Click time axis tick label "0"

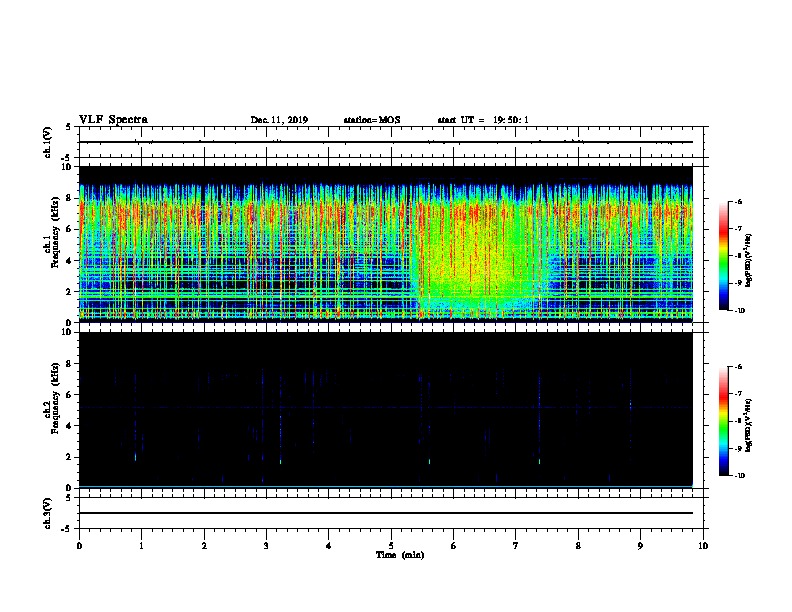79,545
